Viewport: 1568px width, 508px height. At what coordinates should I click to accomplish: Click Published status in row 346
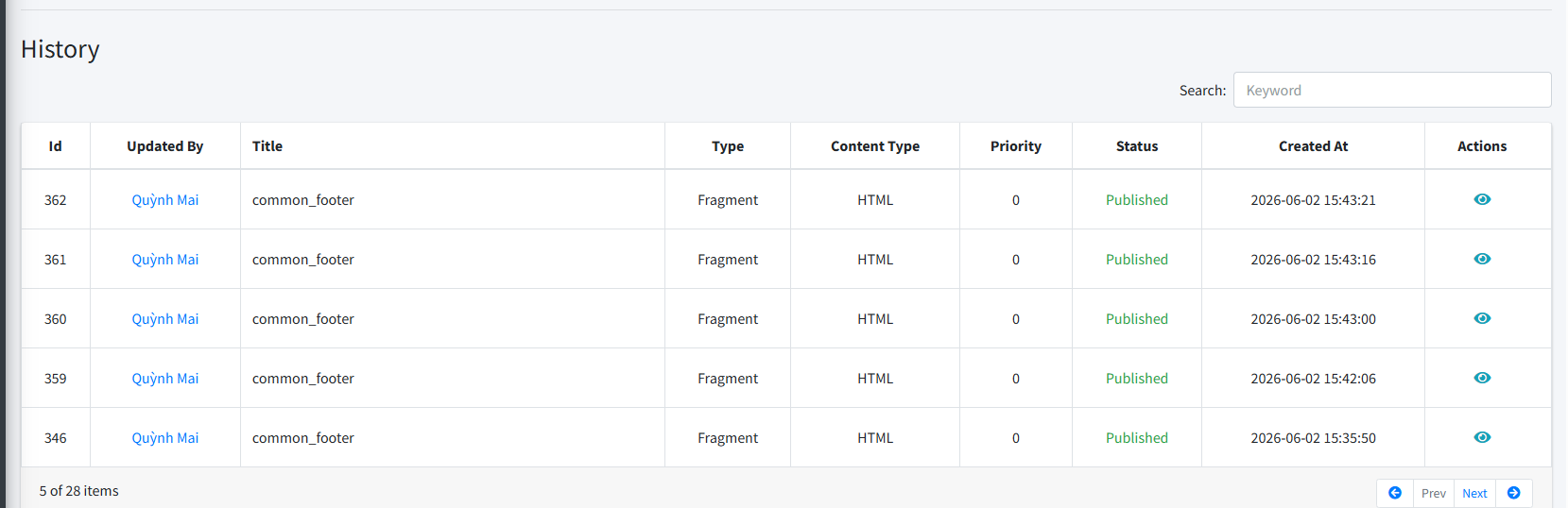pos(1137,438)
